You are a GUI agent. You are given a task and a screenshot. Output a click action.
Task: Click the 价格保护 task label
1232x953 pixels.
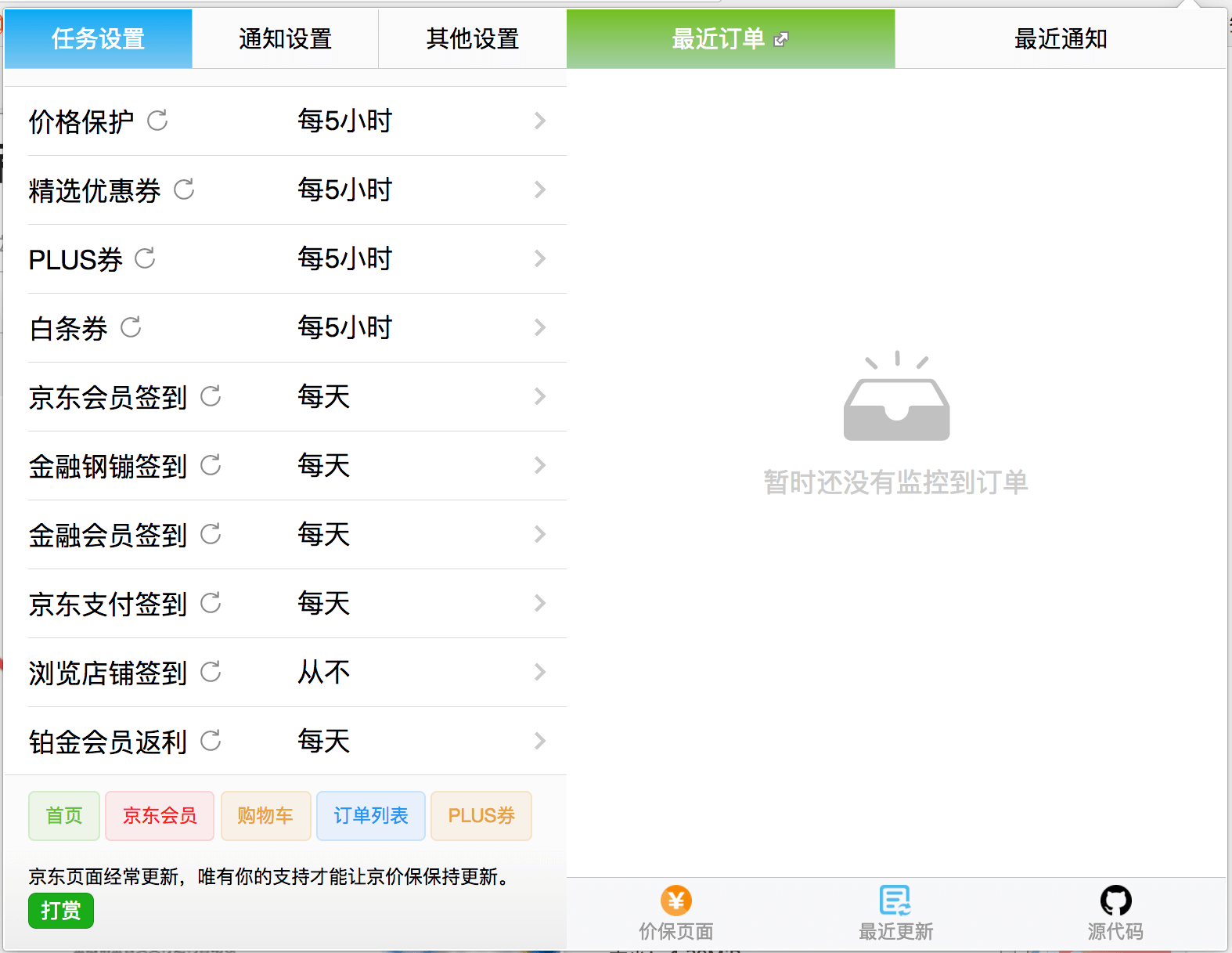tap(81, 121)
